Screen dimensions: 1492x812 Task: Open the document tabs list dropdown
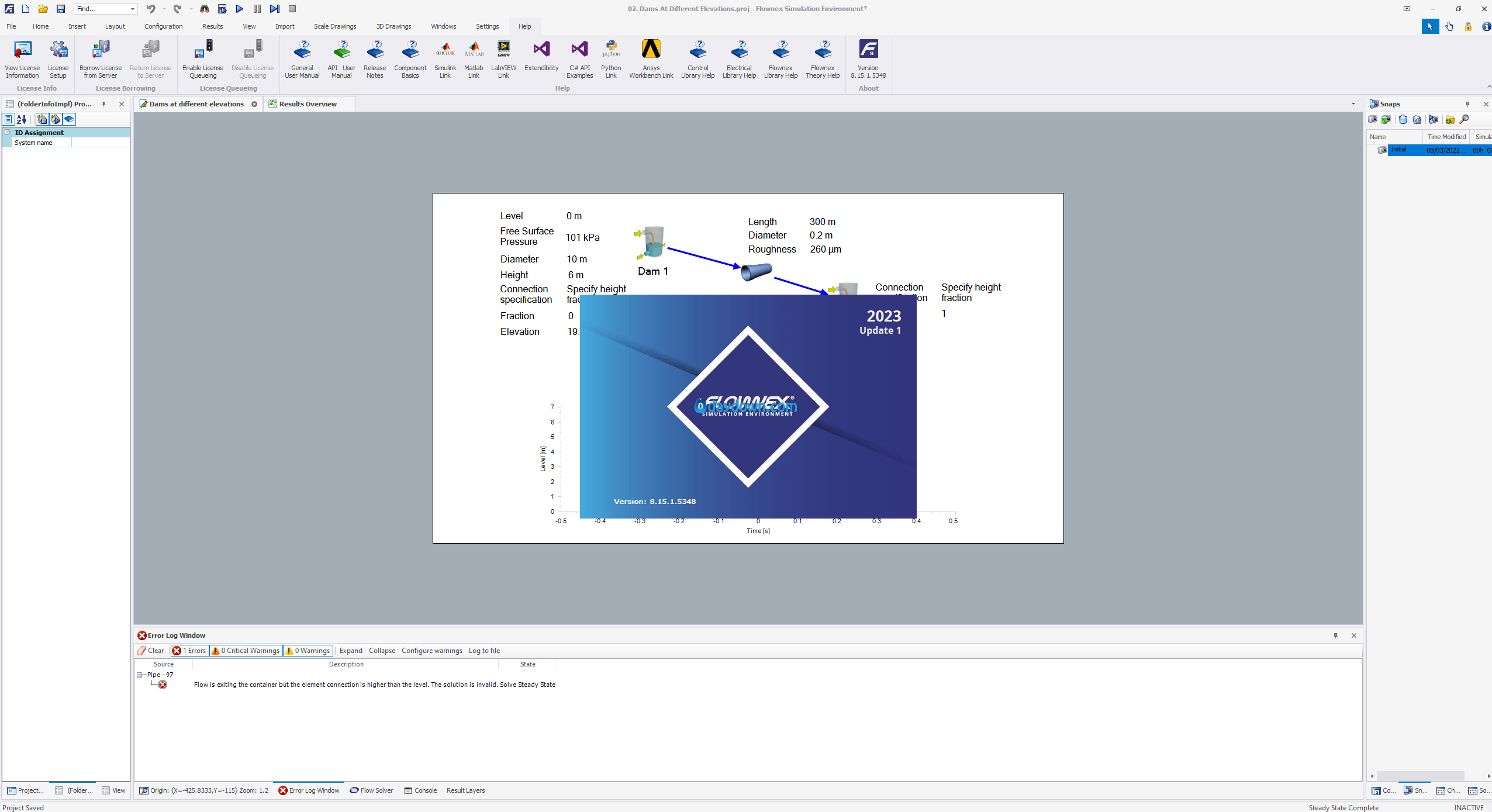[1353, 104]
